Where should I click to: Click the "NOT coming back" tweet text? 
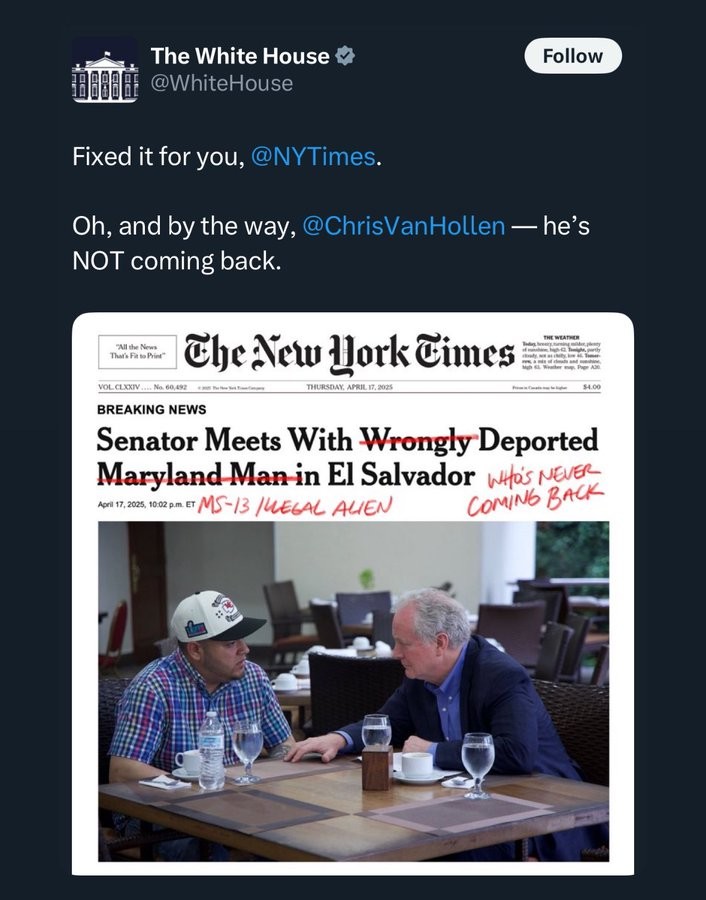click(x=177, y=261)
